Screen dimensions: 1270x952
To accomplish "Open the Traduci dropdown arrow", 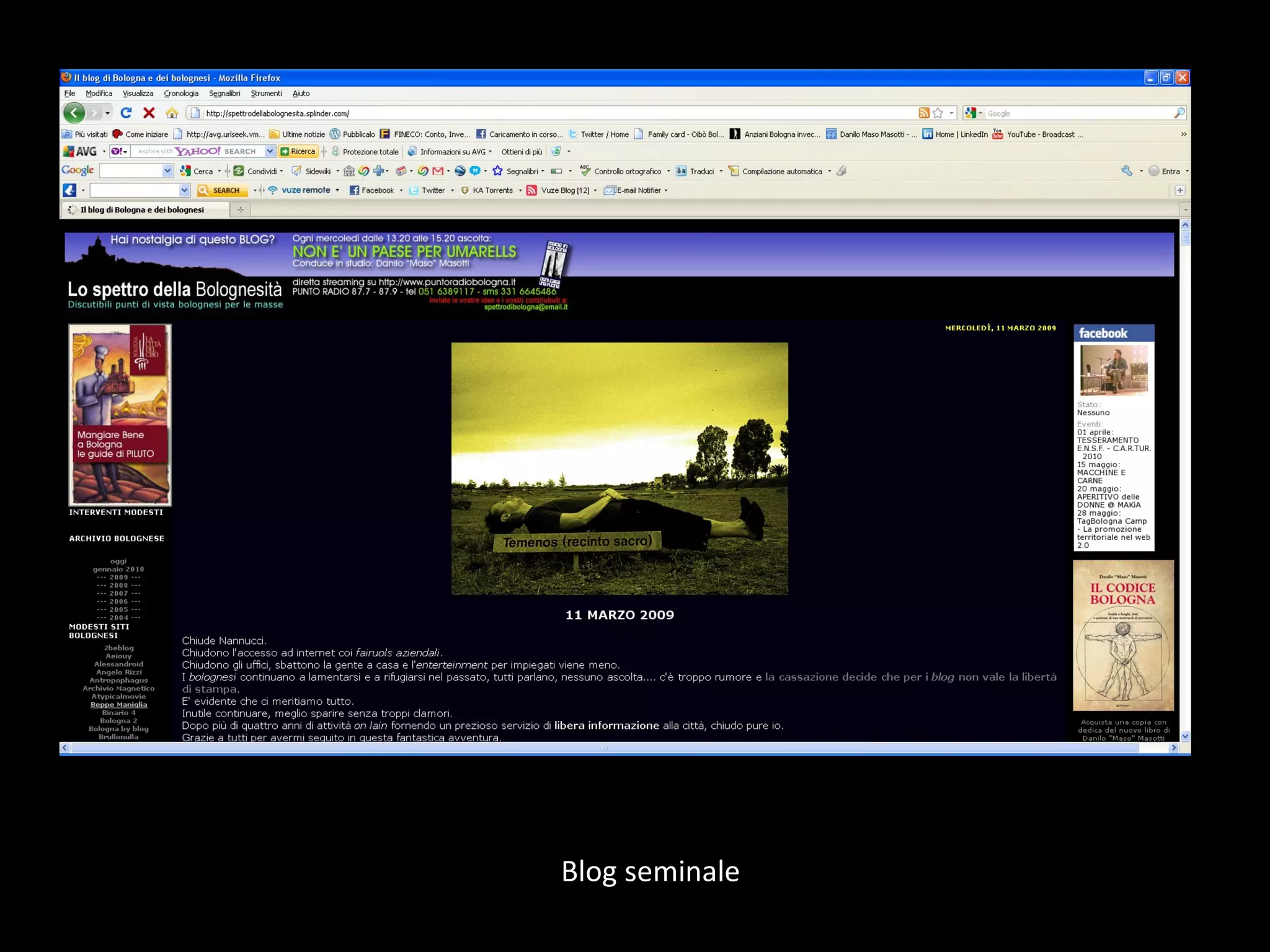I will coord(721,171).
